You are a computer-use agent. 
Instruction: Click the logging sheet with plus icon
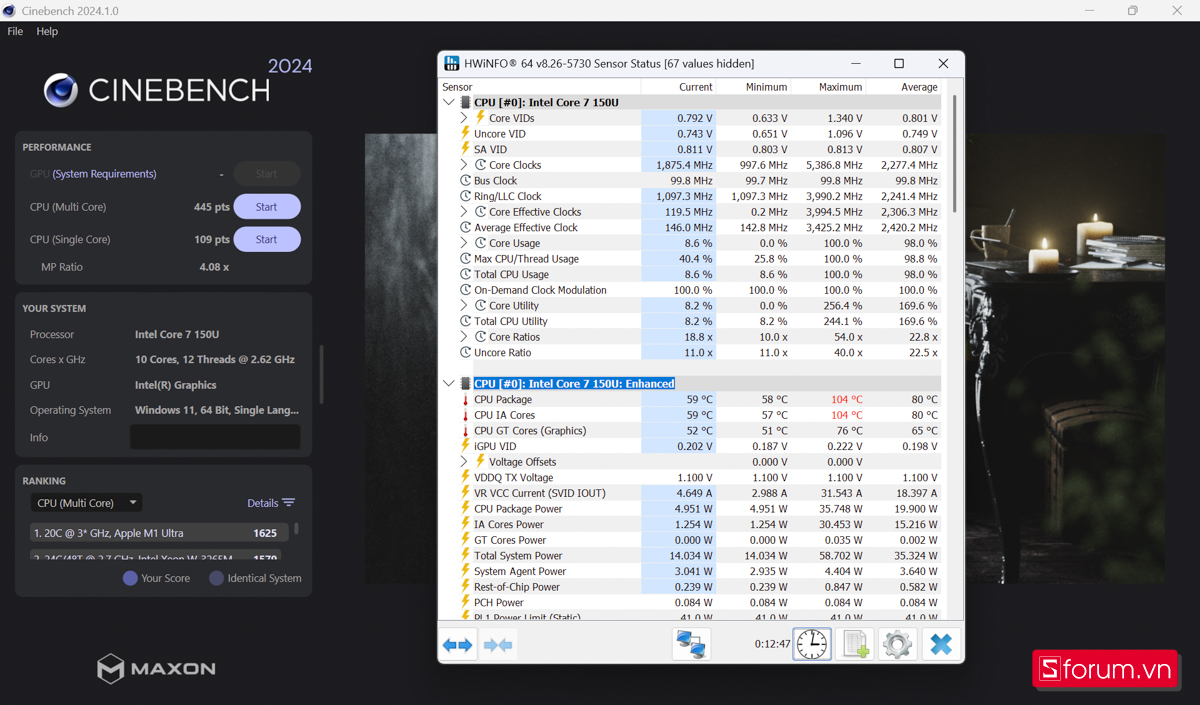pos(855,645)
